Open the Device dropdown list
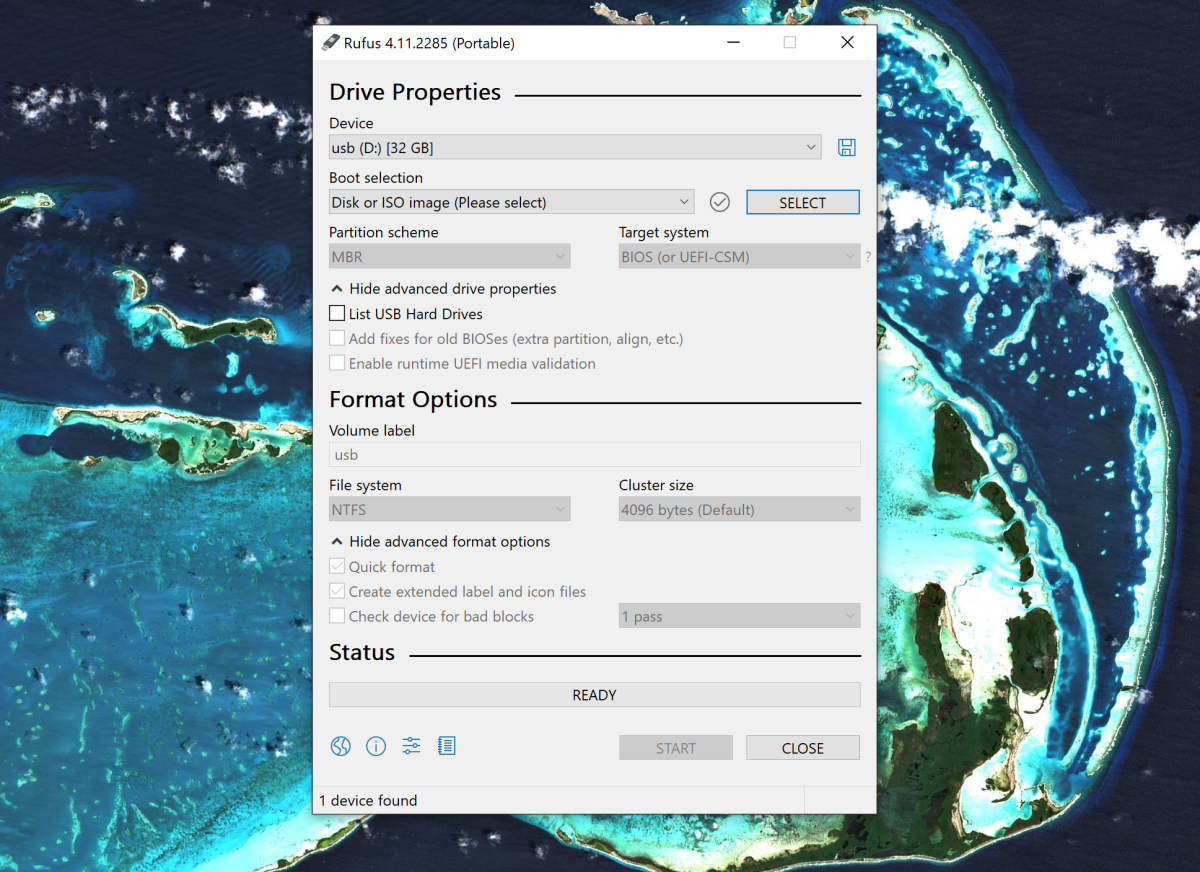The image size is (1200, 872). point(575,148)
